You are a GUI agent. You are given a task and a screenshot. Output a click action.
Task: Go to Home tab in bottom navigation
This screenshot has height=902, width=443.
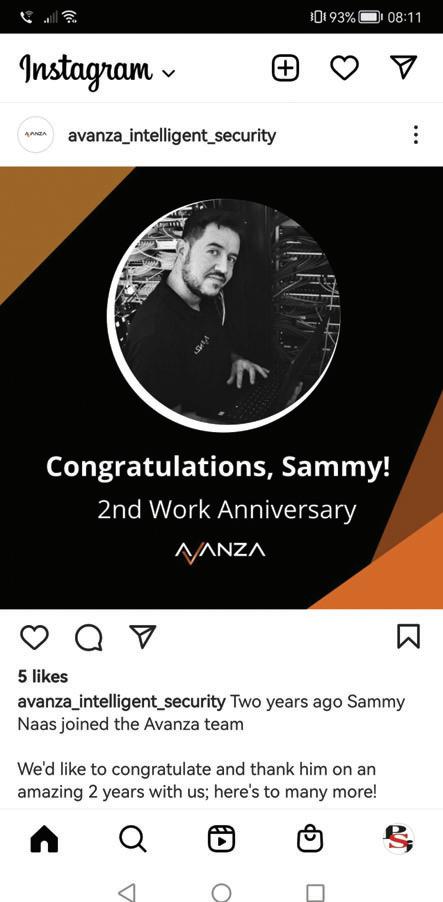coord(44,840)
